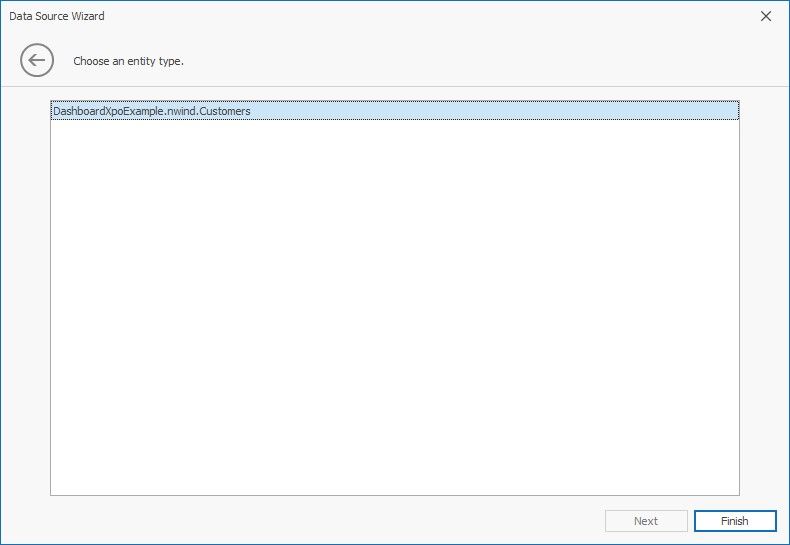Screen dimensions: 790x545
Task: Click the grayed-out Next button
Action: [646, 521]
